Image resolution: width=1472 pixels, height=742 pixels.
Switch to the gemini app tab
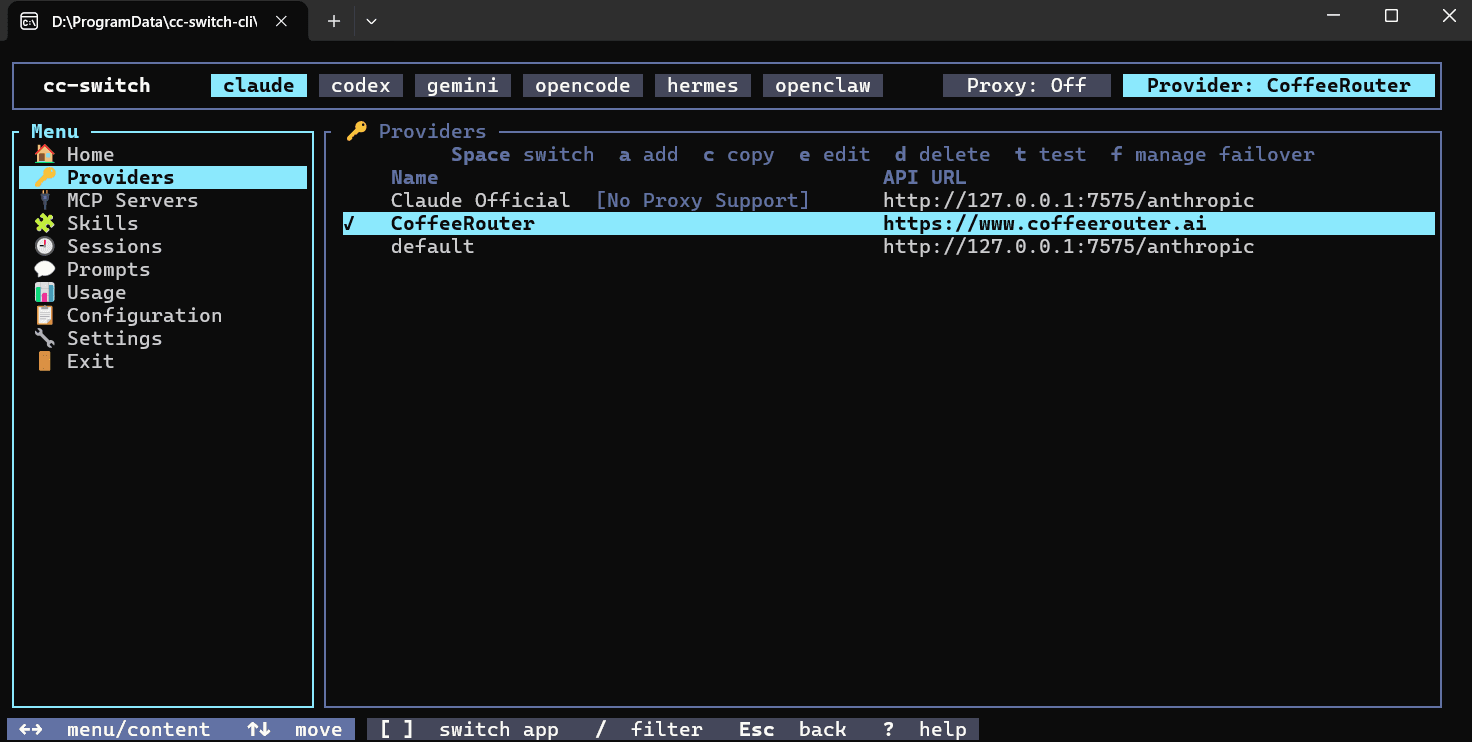point(463,85)
